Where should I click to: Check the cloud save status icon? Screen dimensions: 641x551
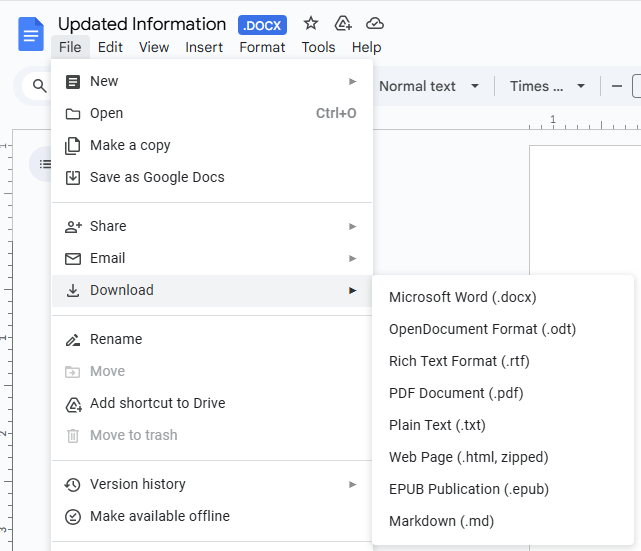point(375,23)
